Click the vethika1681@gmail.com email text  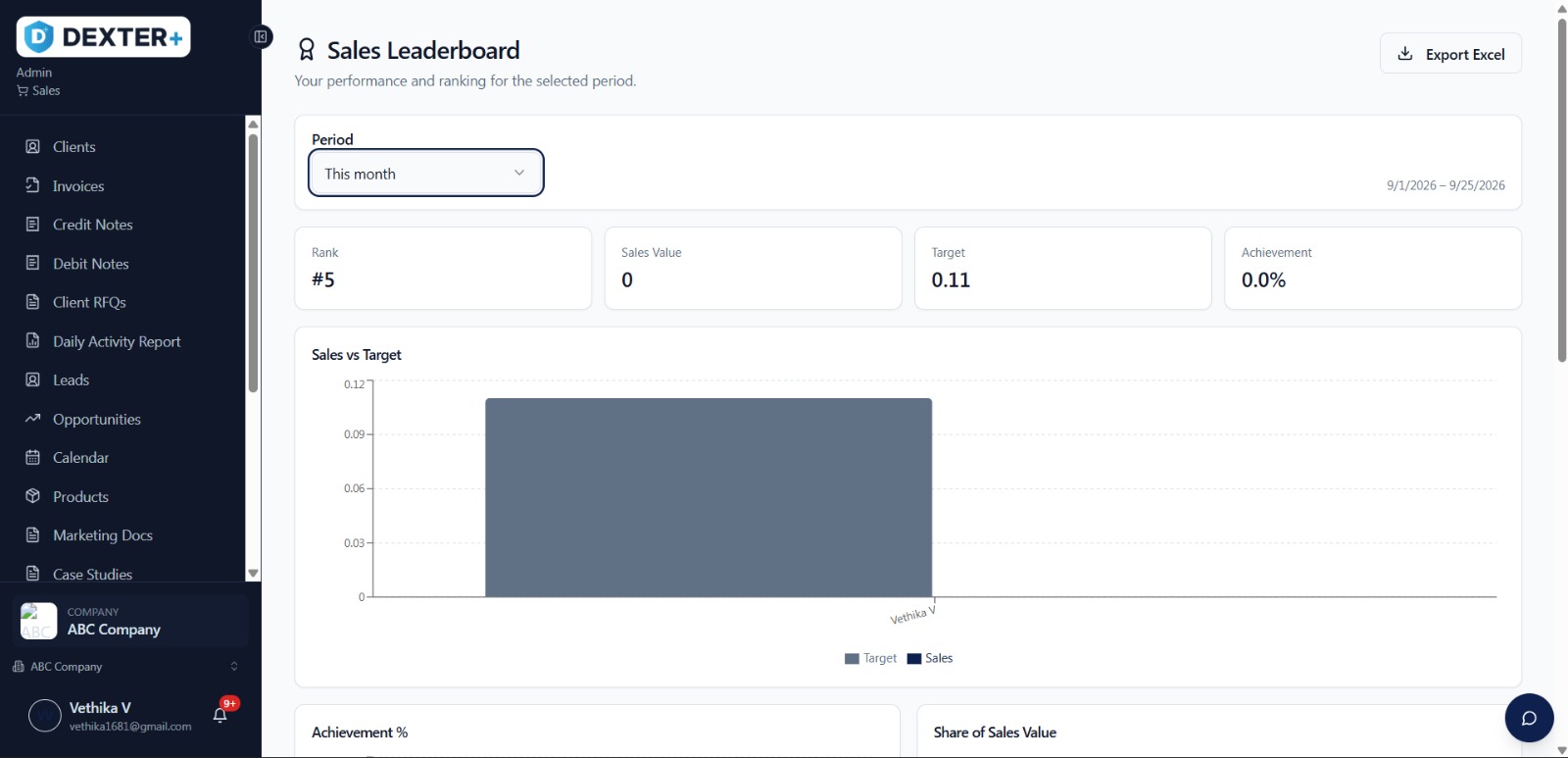tap(130, 727)
